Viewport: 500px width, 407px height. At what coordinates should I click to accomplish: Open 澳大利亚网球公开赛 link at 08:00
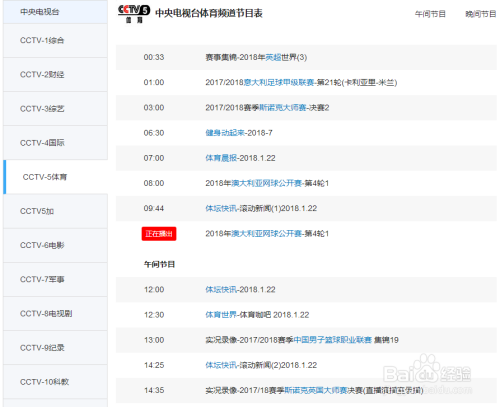(267, 183)
